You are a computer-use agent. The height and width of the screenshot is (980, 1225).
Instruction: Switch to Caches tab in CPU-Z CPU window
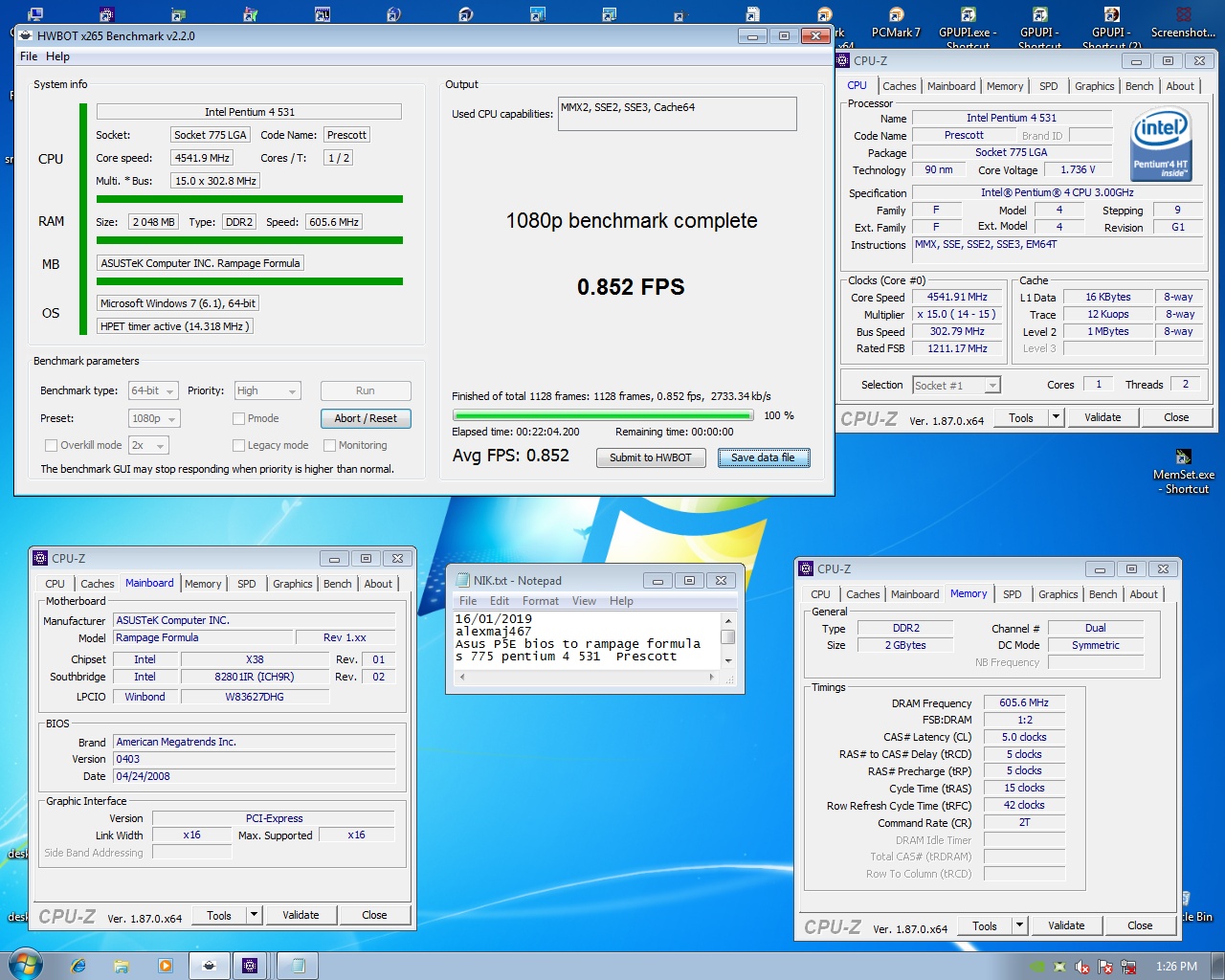click(x=899, y=86)
